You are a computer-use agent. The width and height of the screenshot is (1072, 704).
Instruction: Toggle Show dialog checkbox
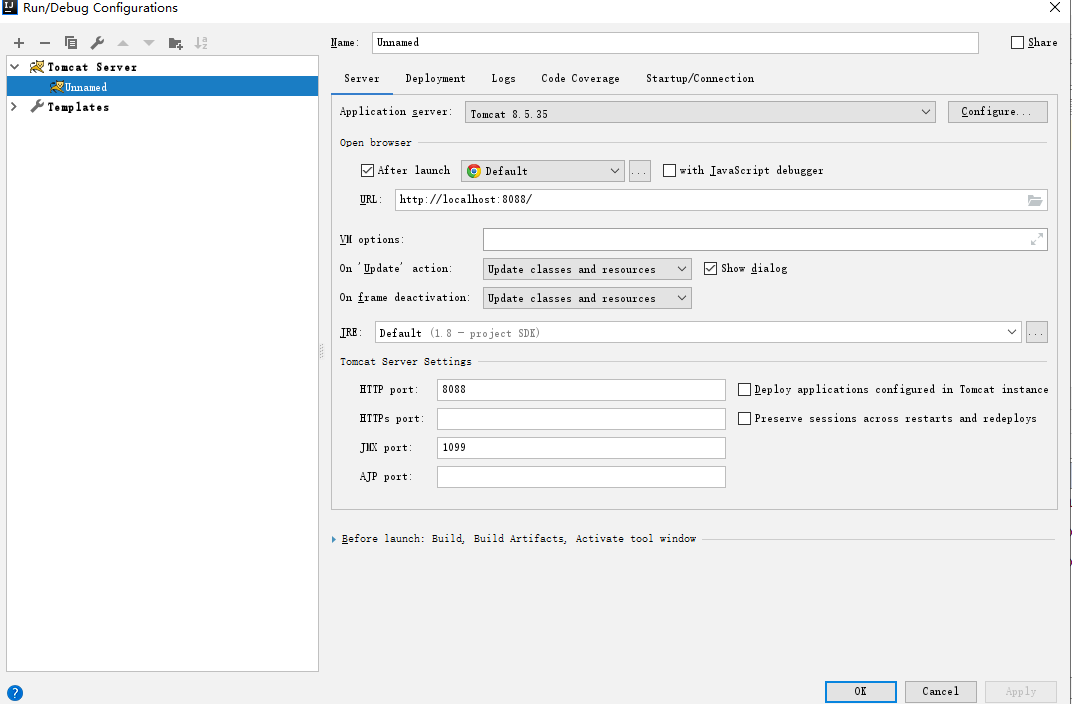(x=710, y=269)
